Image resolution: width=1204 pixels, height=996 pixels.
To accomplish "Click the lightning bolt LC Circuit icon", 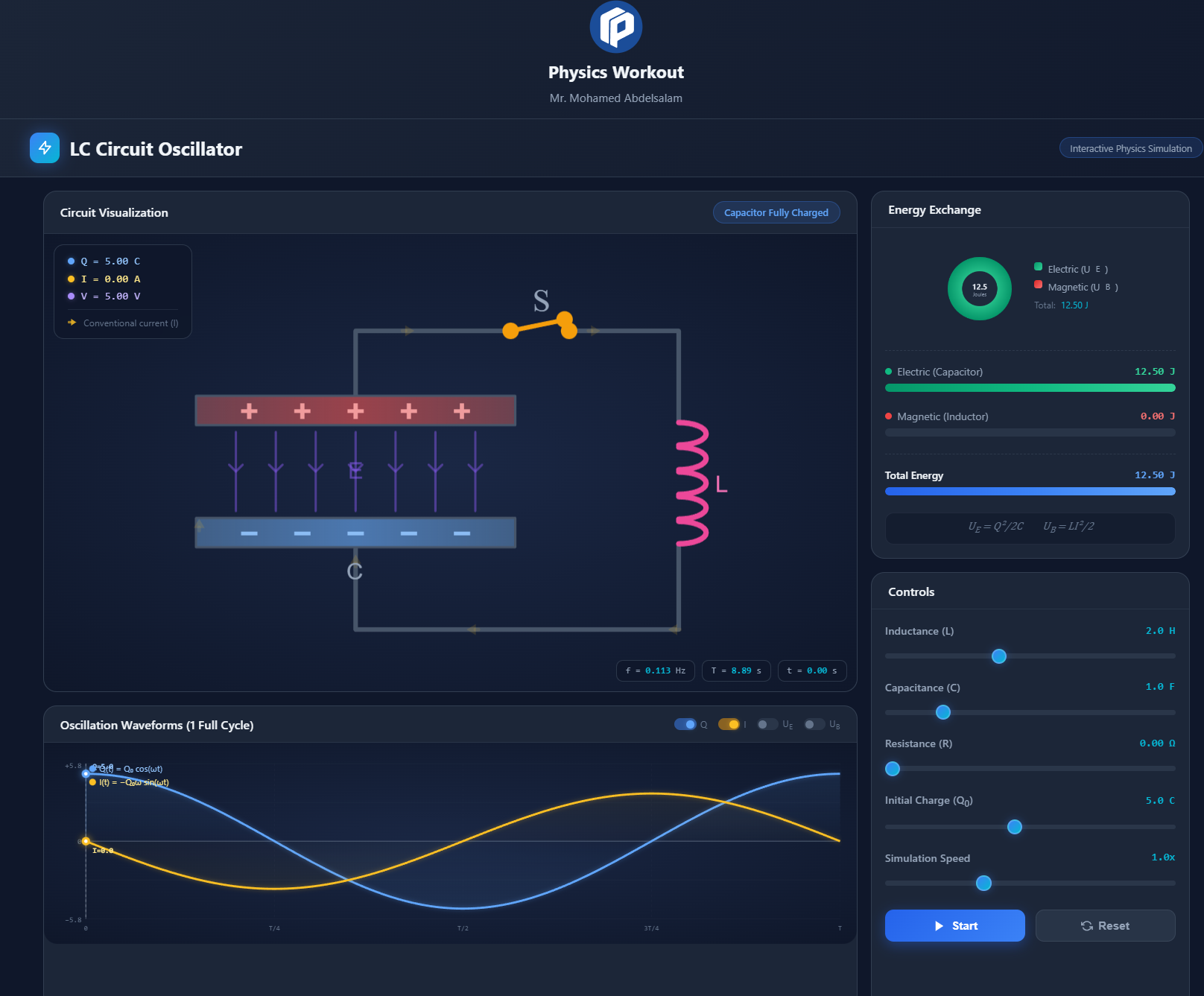I will point(45,148).
